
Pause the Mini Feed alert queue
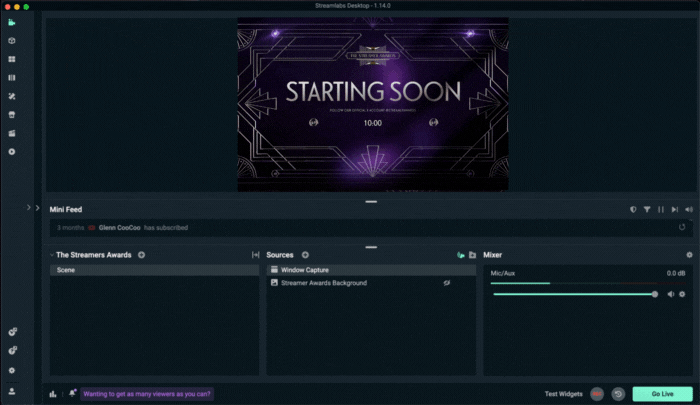click(x=661, y=209)
